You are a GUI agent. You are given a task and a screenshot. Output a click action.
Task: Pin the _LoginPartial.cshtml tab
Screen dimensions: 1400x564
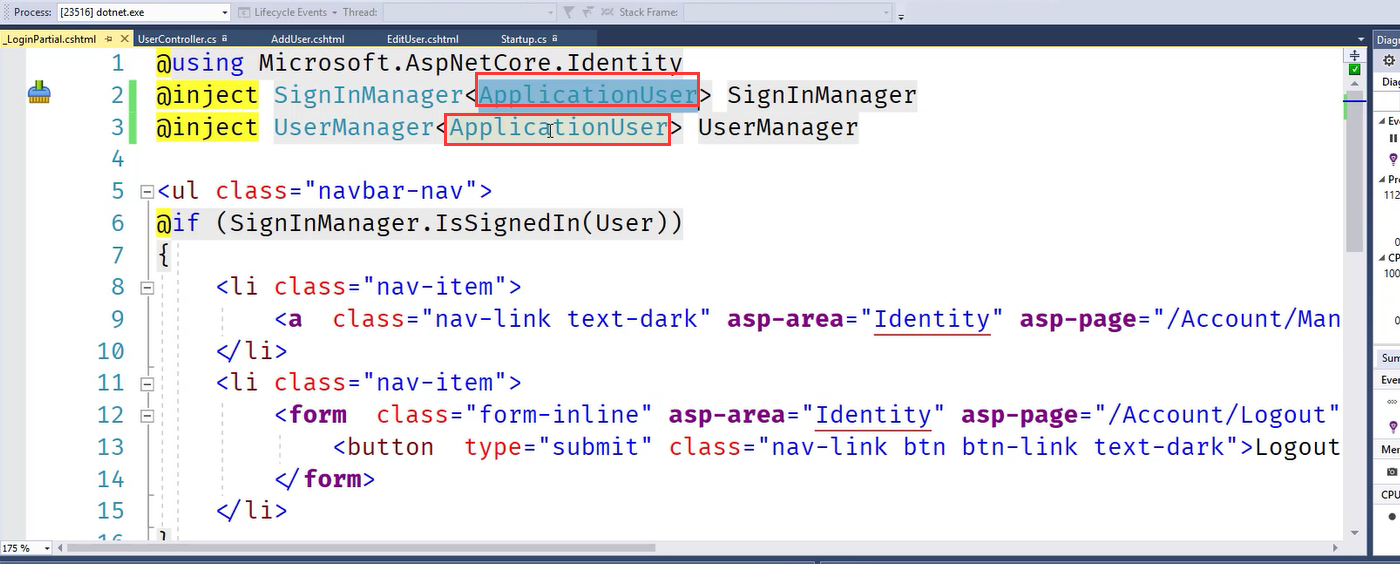coord(109,39)
